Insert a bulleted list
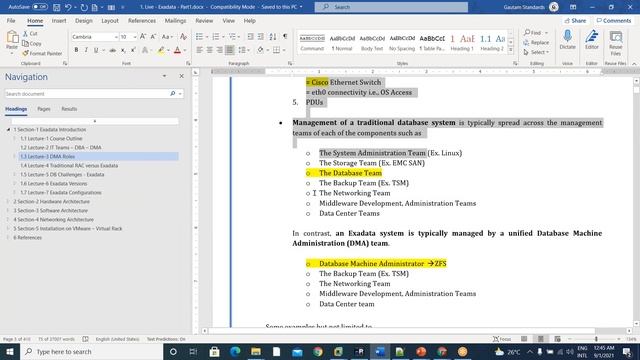 (x=199, y=37)
